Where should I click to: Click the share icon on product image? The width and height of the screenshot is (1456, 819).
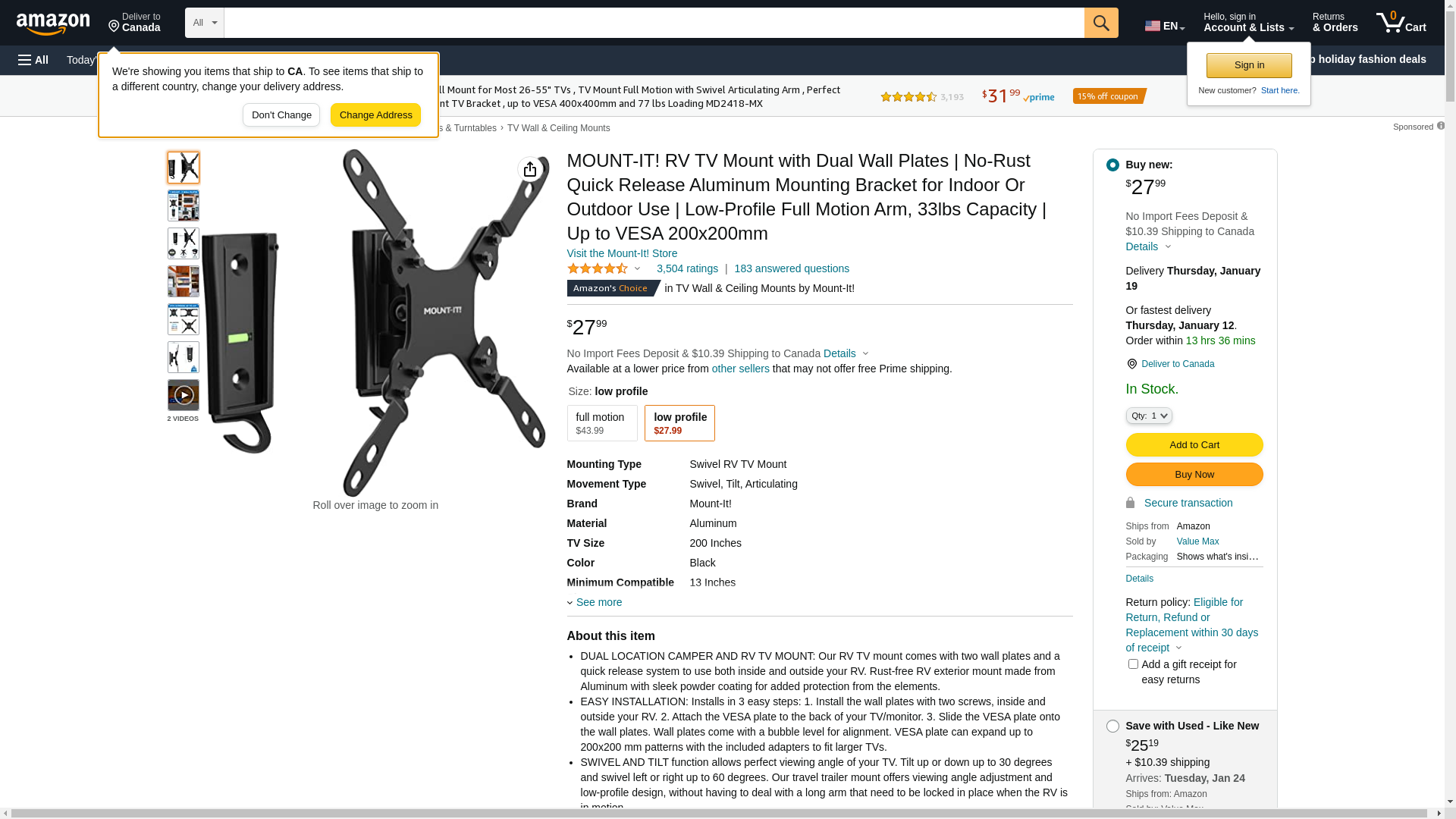click(530, 169)
